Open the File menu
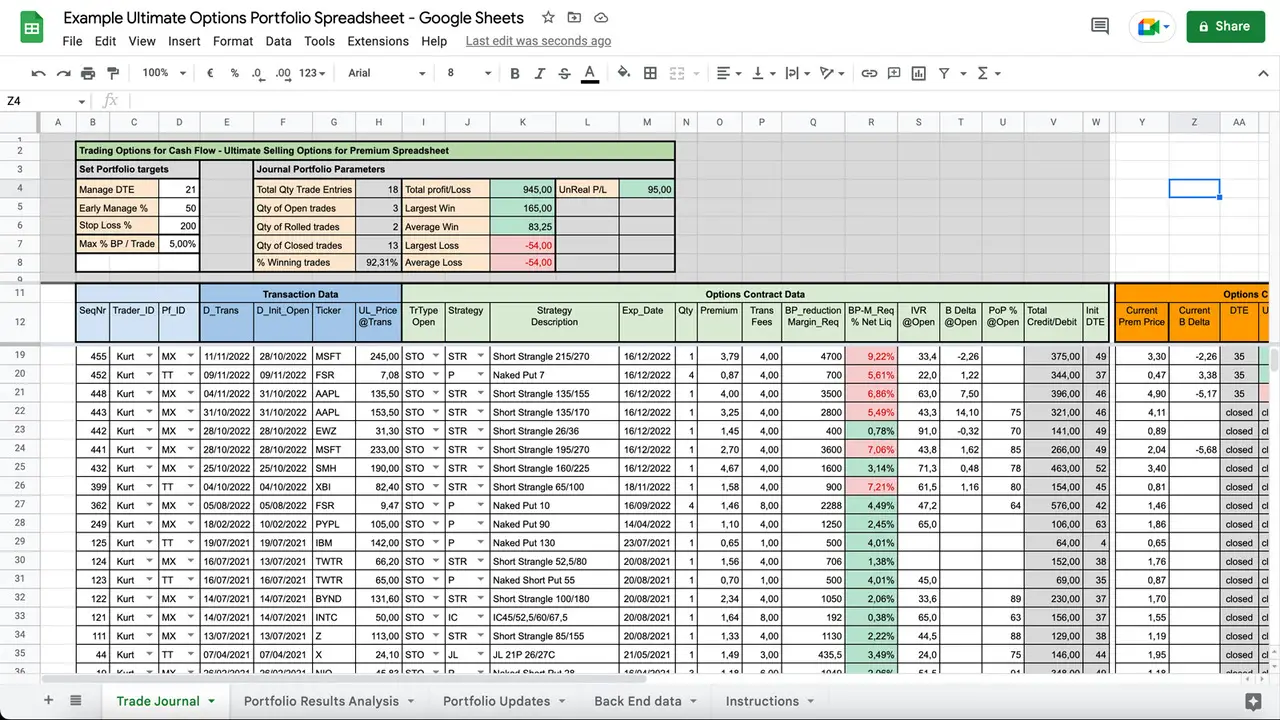This screenshot has height=720, width=1280. (72, 41)
